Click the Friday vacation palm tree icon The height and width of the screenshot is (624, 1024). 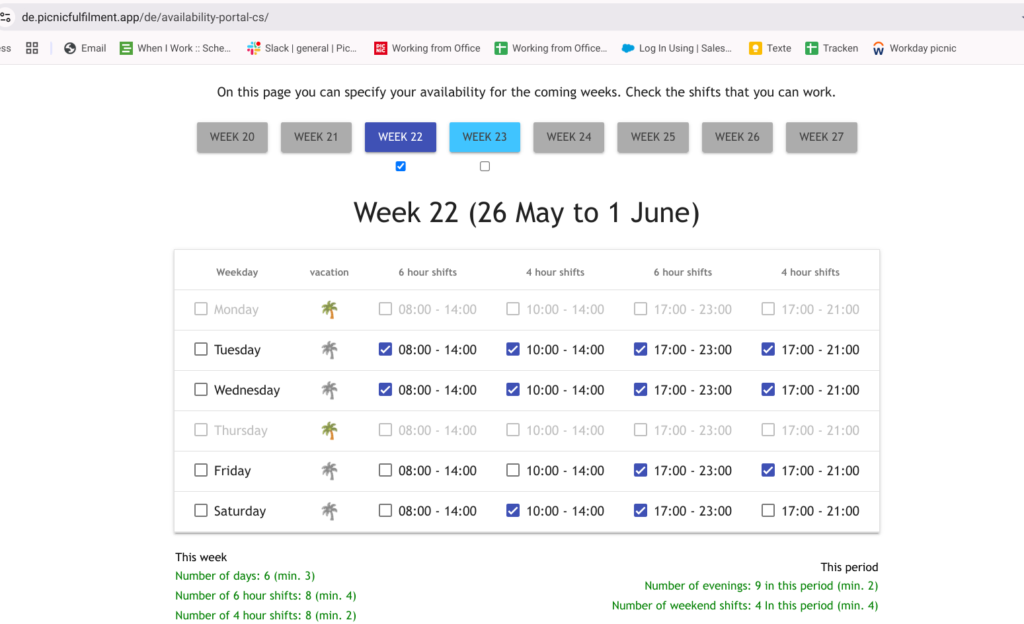click(x=329, y=470)
